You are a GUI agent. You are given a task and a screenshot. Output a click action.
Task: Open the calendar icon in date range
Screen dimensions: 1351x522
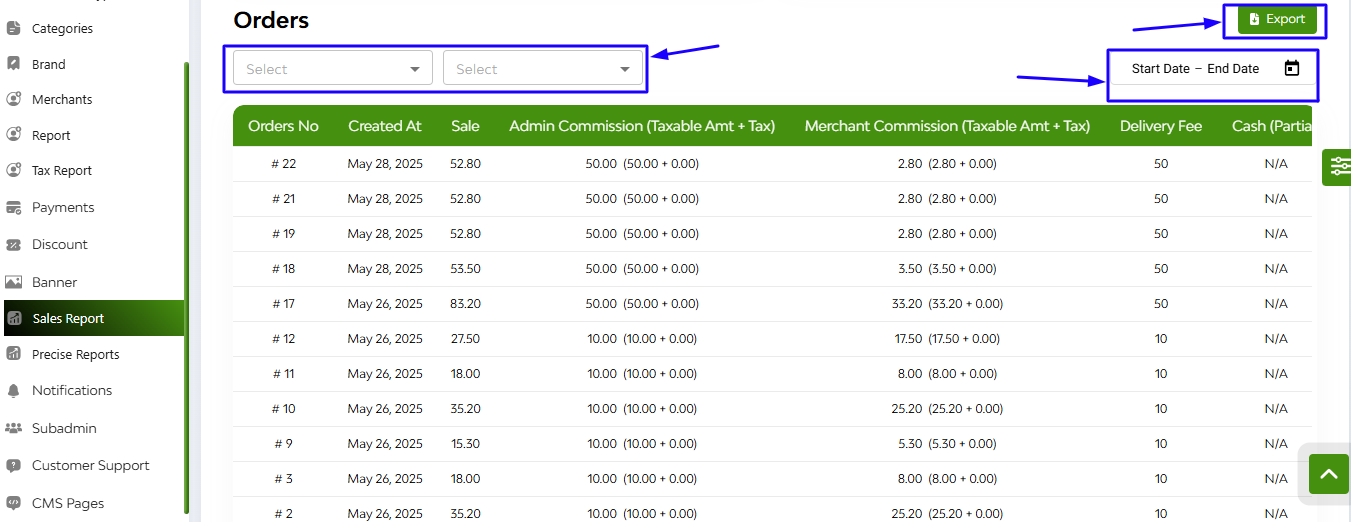point(1292,68)
